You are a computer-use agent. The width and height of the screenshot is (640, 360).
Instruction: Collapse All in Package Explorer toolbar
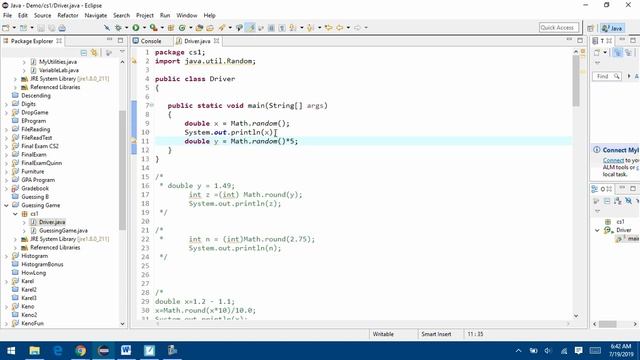point(84,53)
